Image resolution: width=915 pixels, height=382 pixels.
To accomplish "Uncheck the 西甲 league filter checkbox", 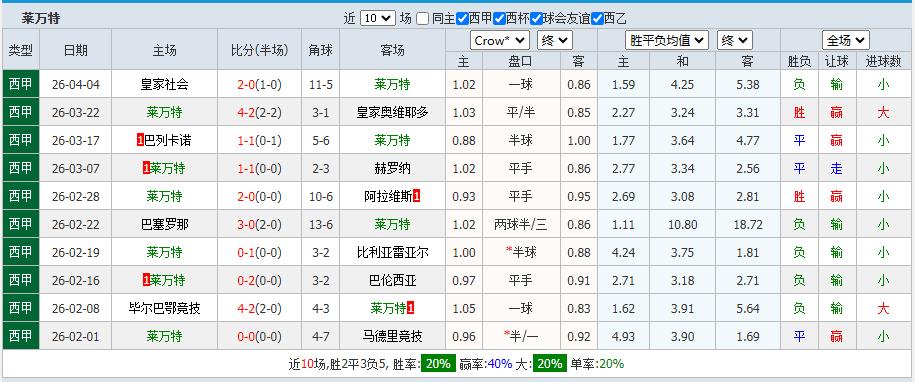I will [462, 18].
